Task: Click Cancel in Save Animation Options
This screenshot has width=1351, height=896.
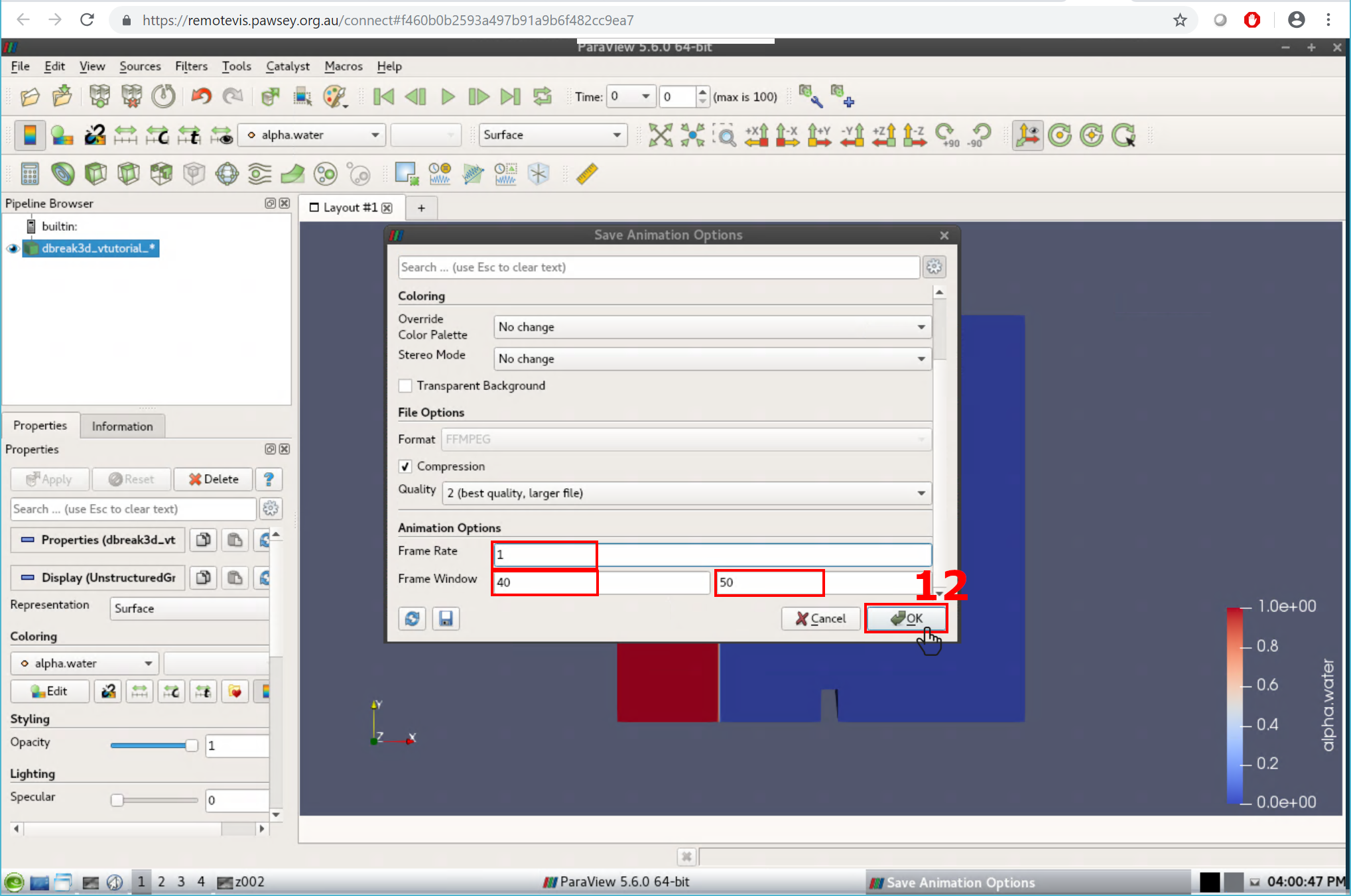Action: coord(820,619)
